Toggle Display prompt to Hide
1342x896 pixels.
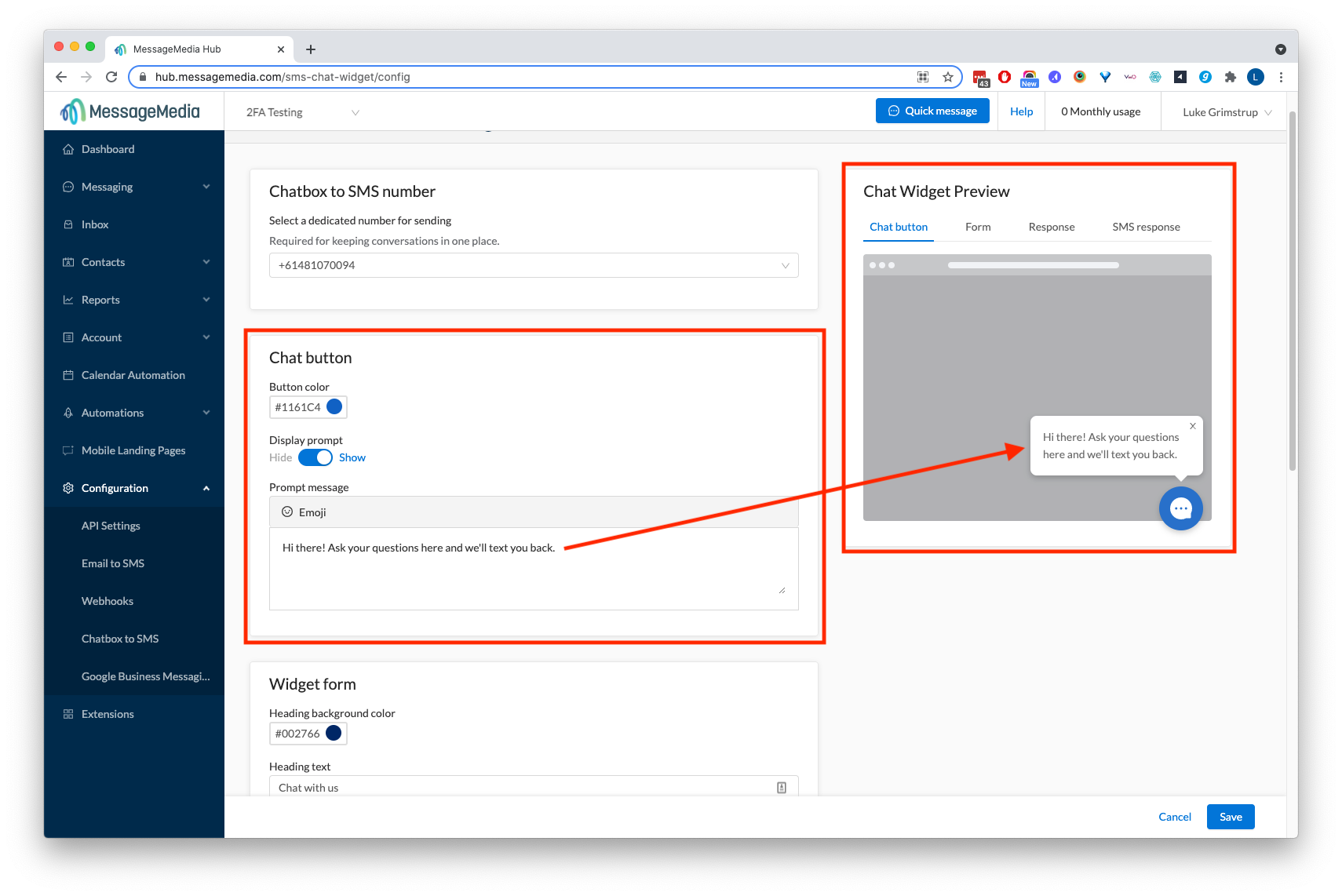click(x=315, y=457)
